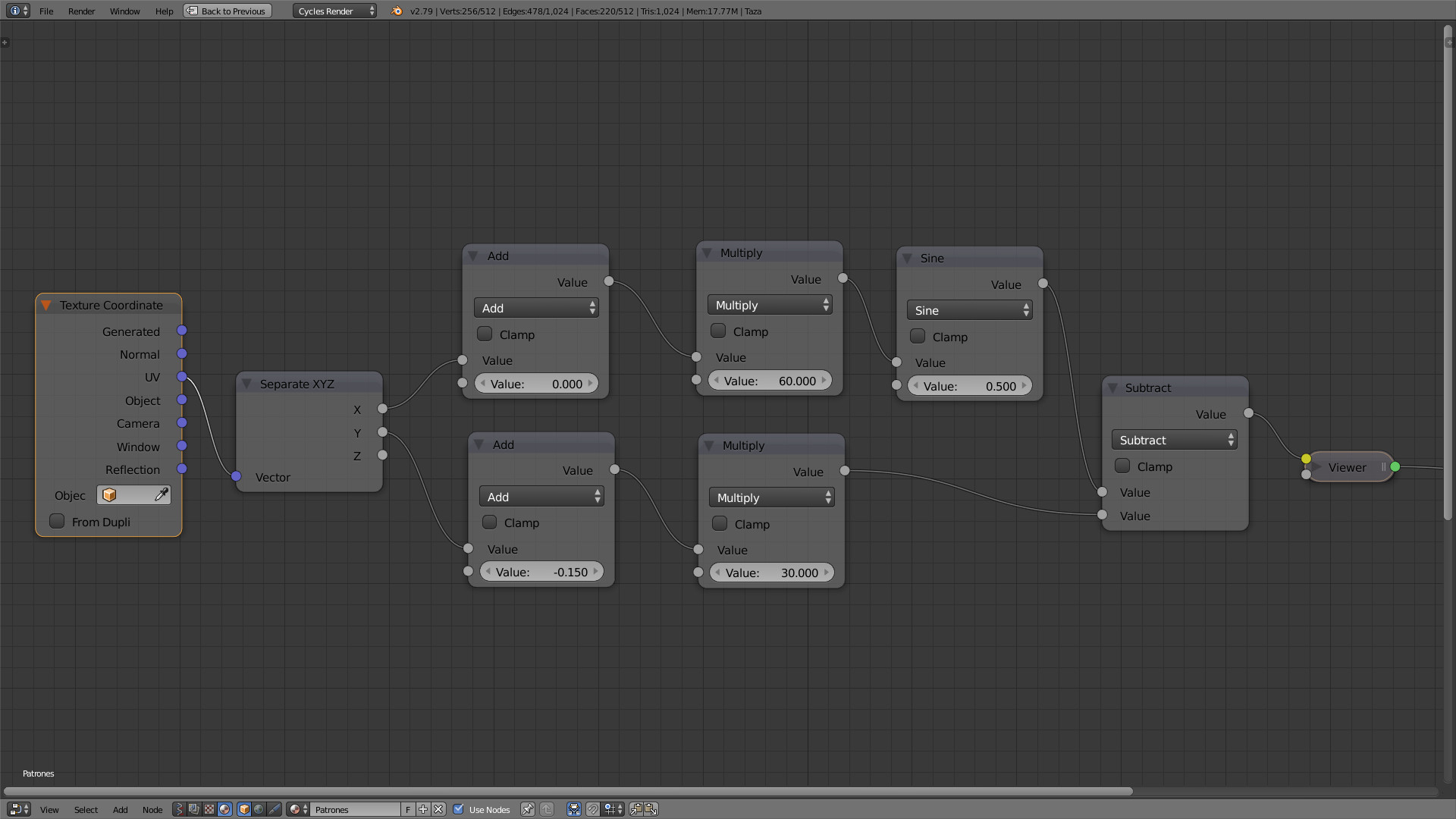Click the horizontal scrollbar of node editor
This screenshot has height=819, width=1456.
[x=568, y=791]
